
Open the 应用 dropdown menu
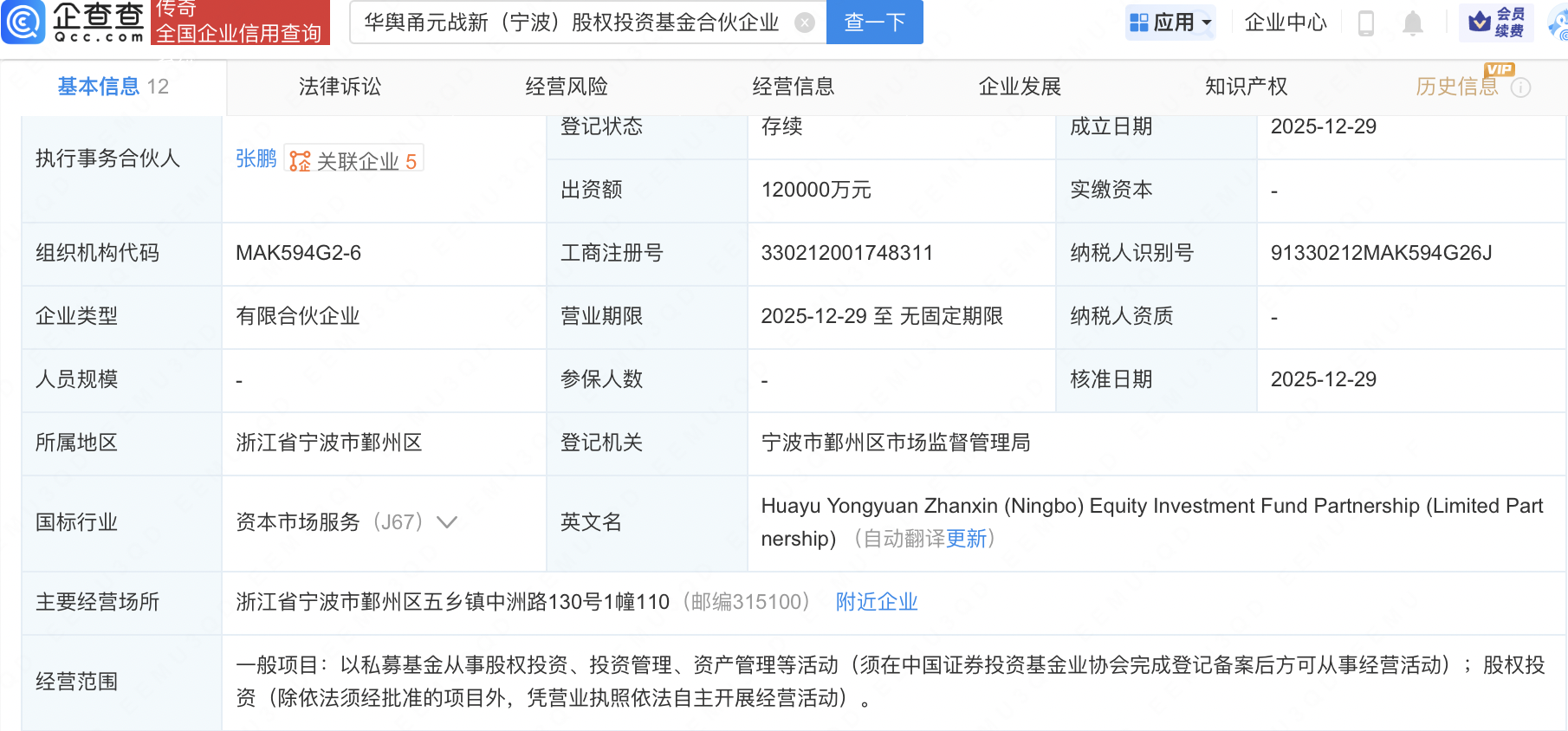click(1170, 23)
